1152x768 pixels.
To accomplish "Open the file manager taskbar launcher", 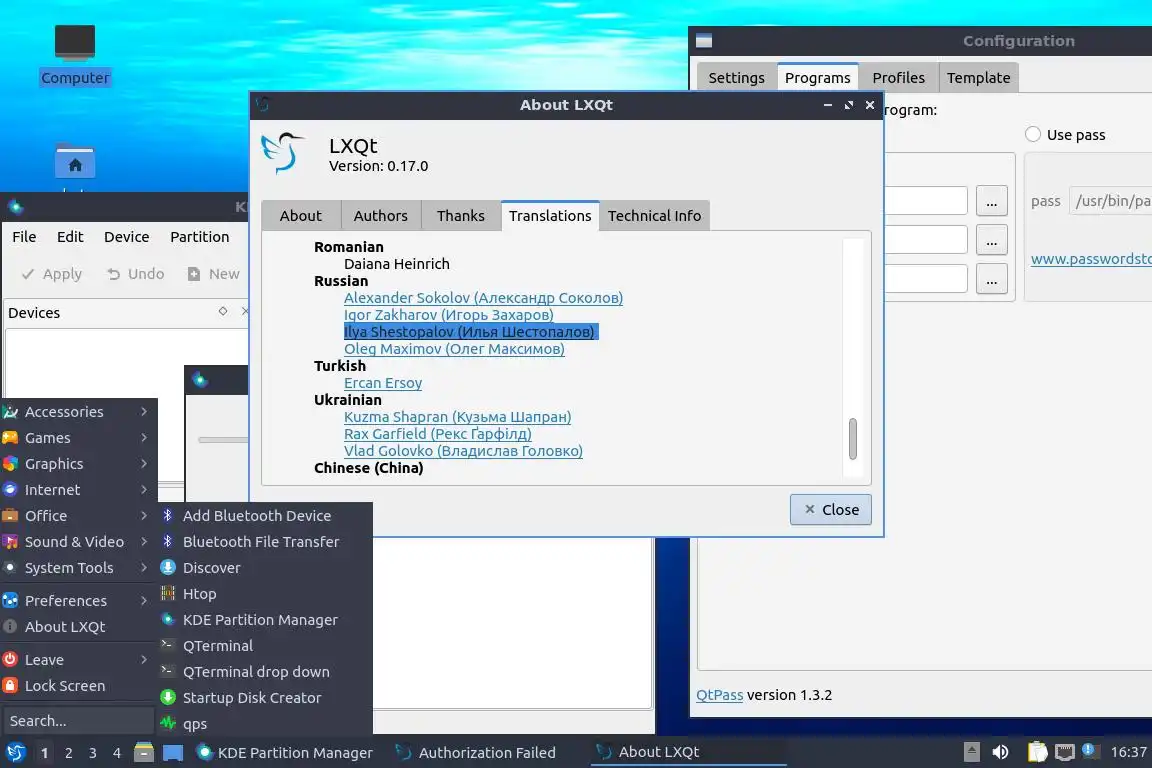I will (x=144, y=753).
